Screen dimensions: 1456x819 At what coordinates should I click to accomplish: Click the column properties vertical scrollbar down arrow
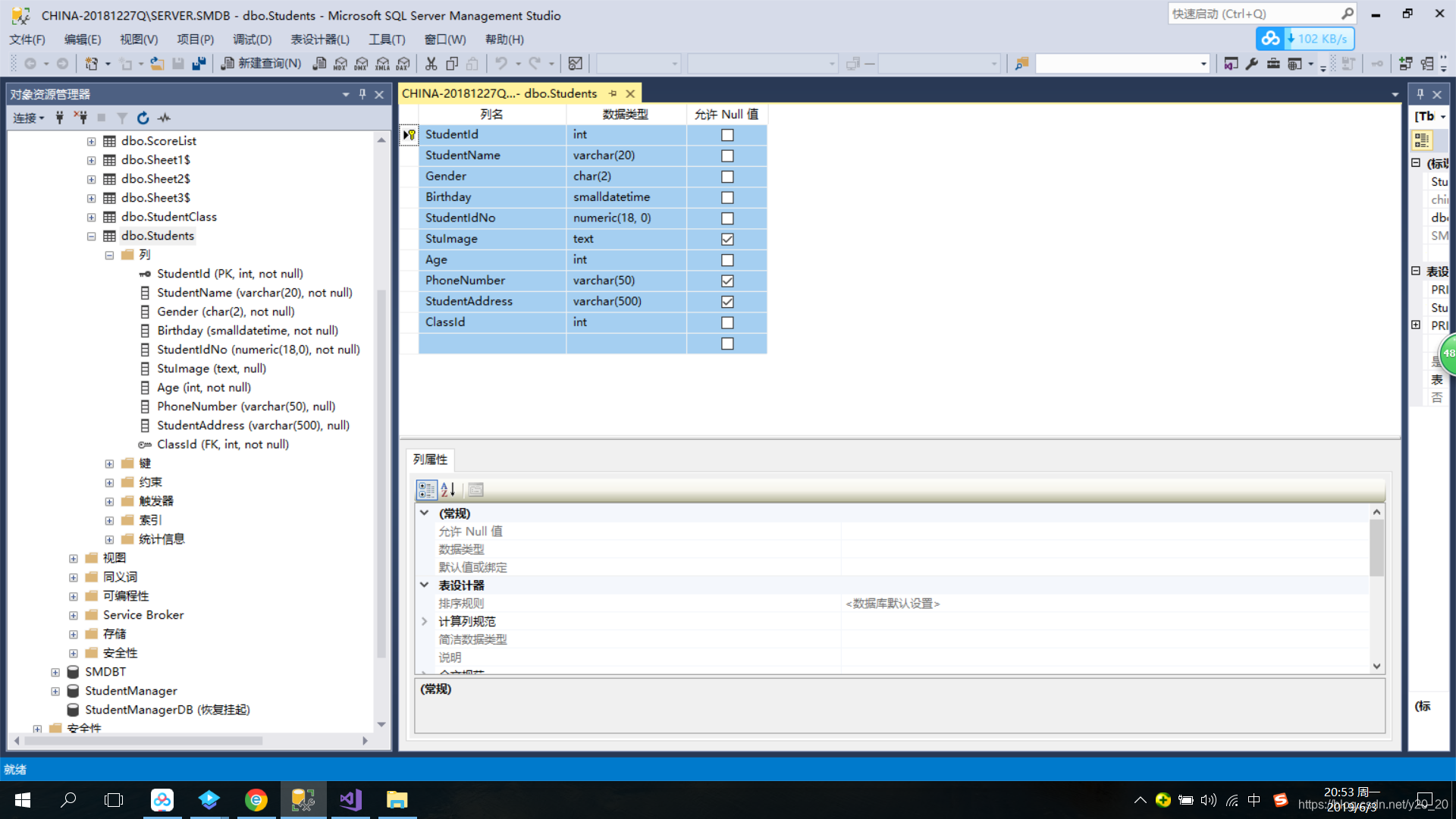(x=1376, y=667)
